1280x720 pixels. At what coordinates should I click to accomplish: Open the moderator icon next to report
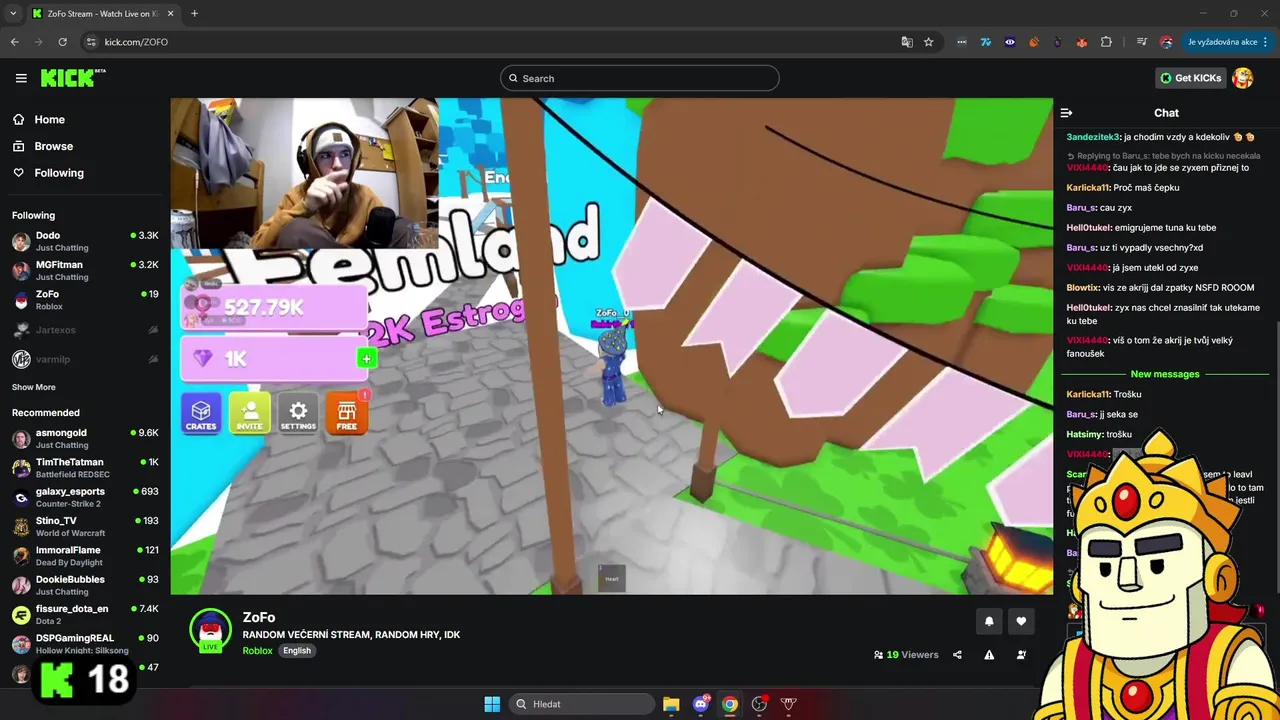pyautogui.click(x=1021, y=655)
